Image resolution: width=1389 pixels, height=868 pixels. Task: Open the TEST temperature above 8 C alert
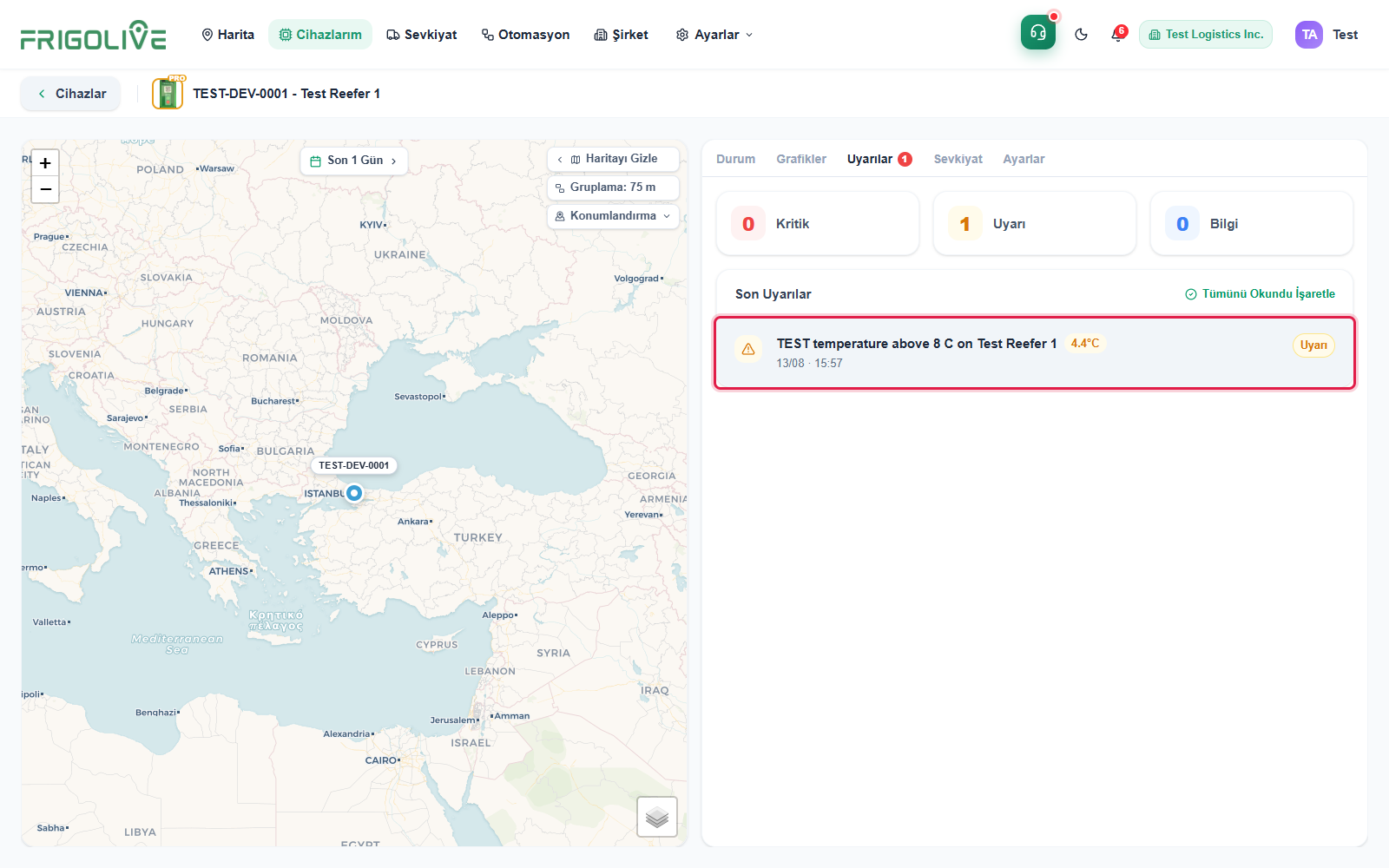pos(1035,353)
